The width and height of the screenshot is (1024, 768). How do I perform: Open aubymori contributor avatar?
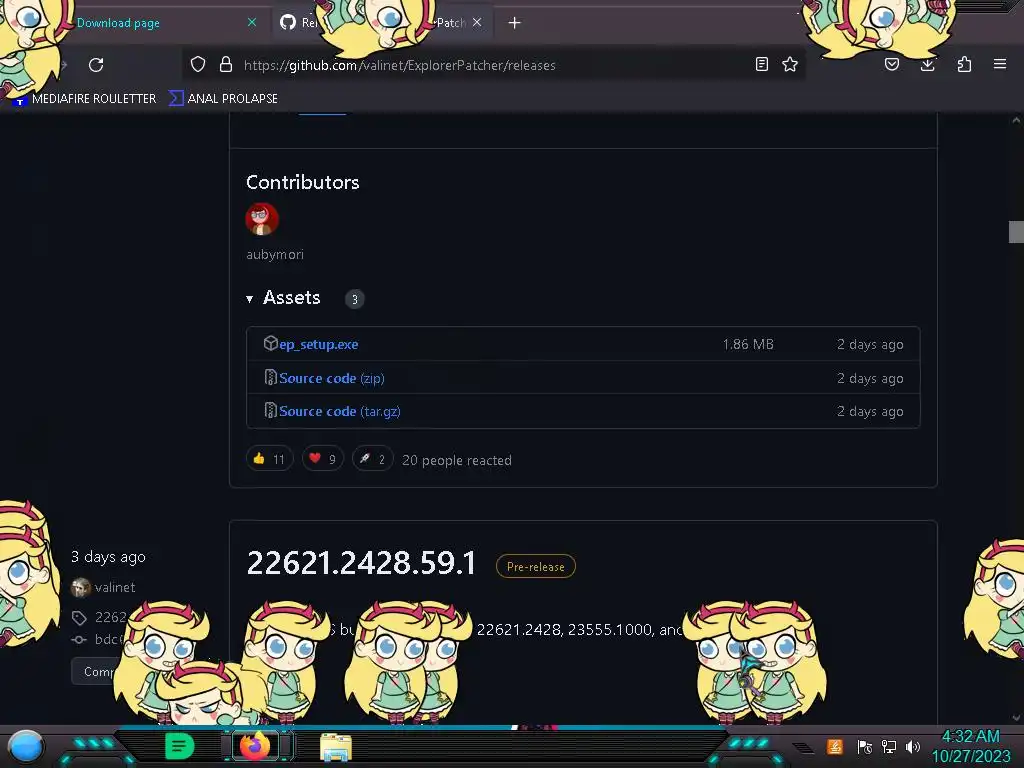point(262,219)
